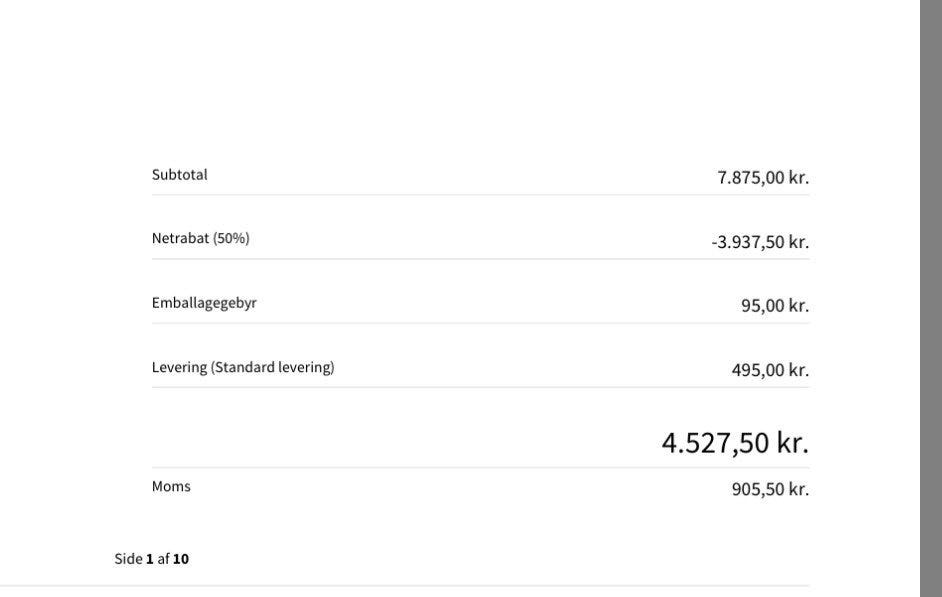
Task: Click the vertical scrollbar on the right
Action: tap(931, 298)
